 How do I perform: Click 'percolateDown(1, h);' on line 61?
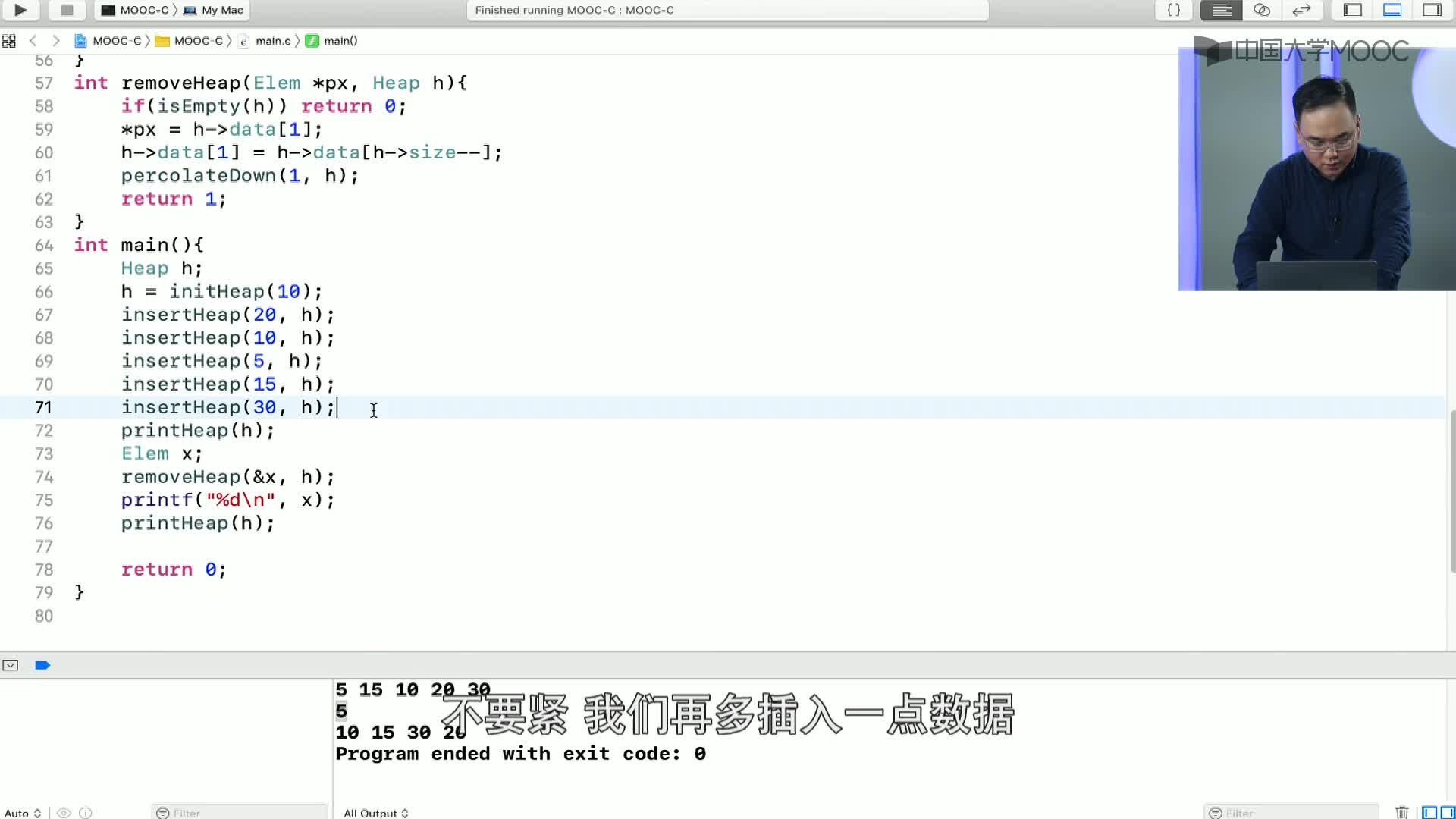pyautogui.click(x=240, y=175)
